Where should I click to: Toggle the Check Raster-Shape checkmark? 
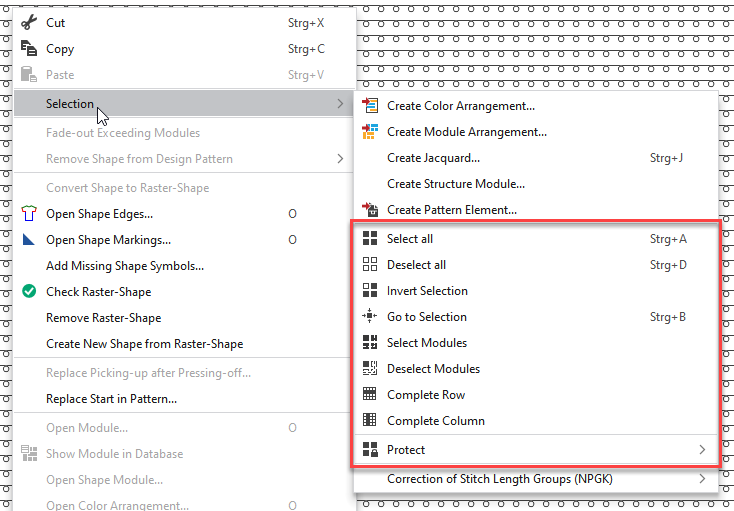pos(29,292)
